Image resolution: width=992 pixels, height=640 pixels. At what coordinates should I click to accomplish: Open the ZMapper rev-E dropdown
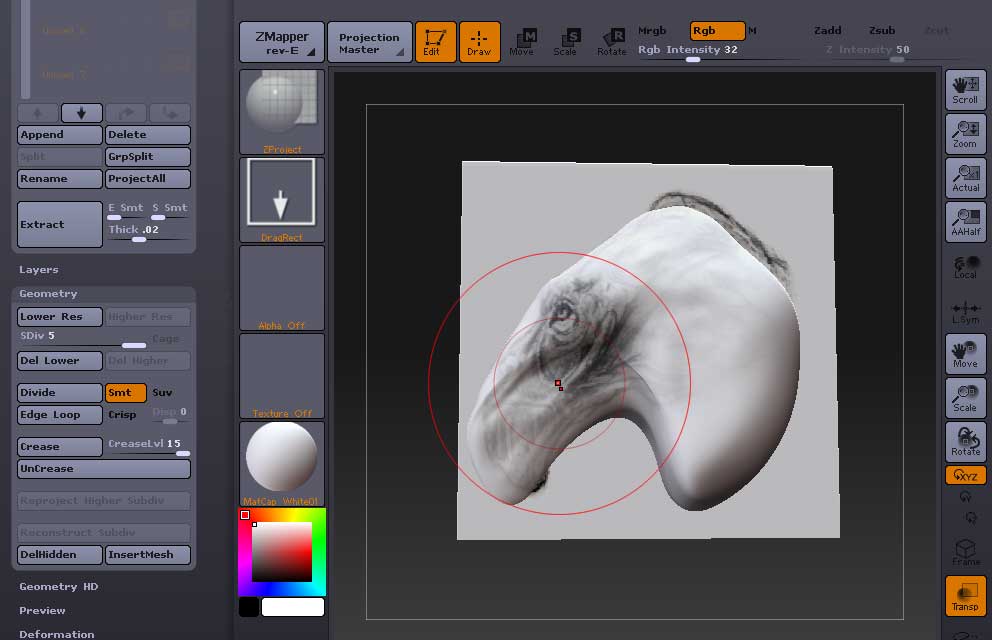coord(282,42)
